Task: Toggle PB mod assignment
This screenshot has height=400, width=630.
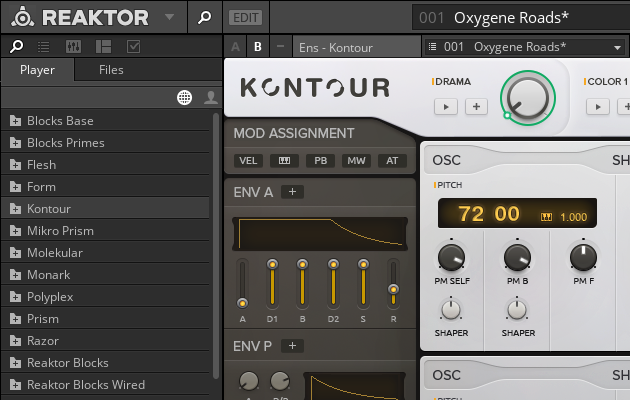Action: [320, 161]
